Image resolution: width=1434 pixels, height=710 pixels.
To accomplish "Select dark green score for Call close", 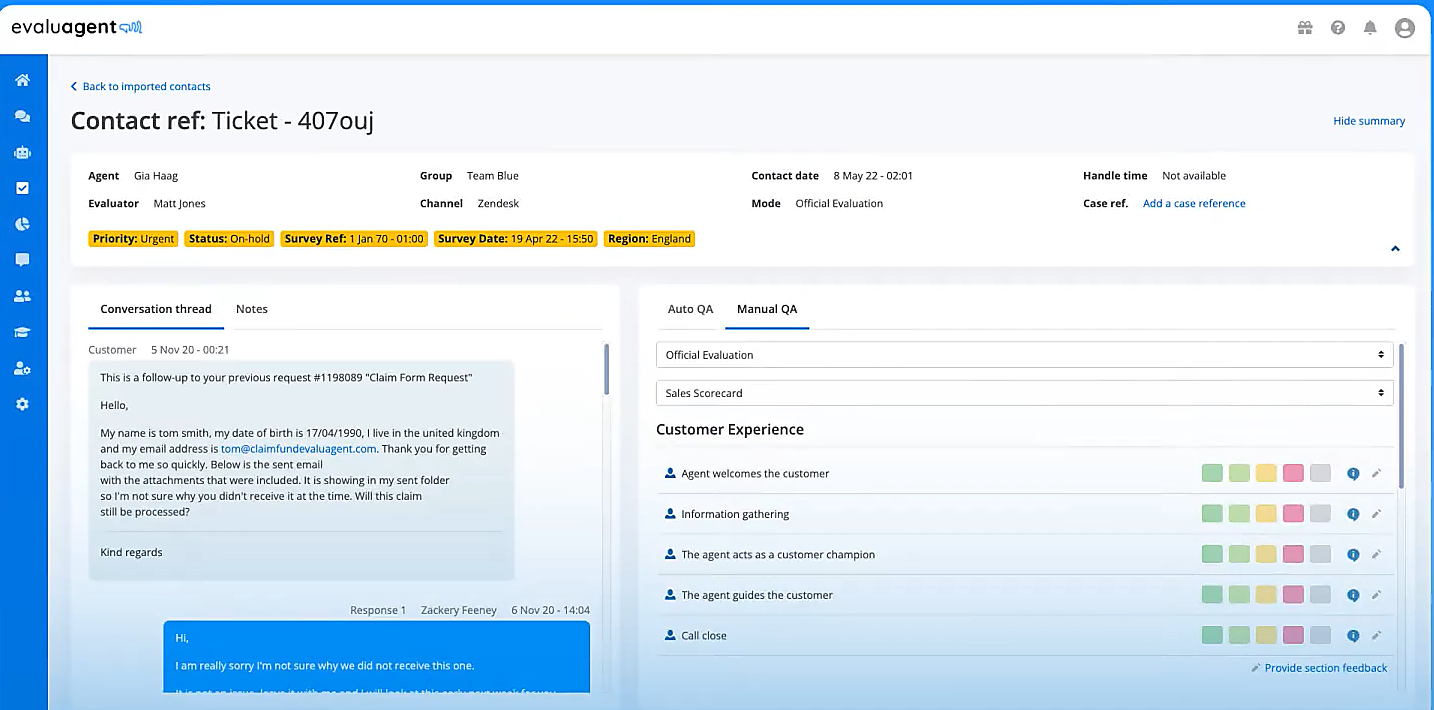I will click(1212, 634).
